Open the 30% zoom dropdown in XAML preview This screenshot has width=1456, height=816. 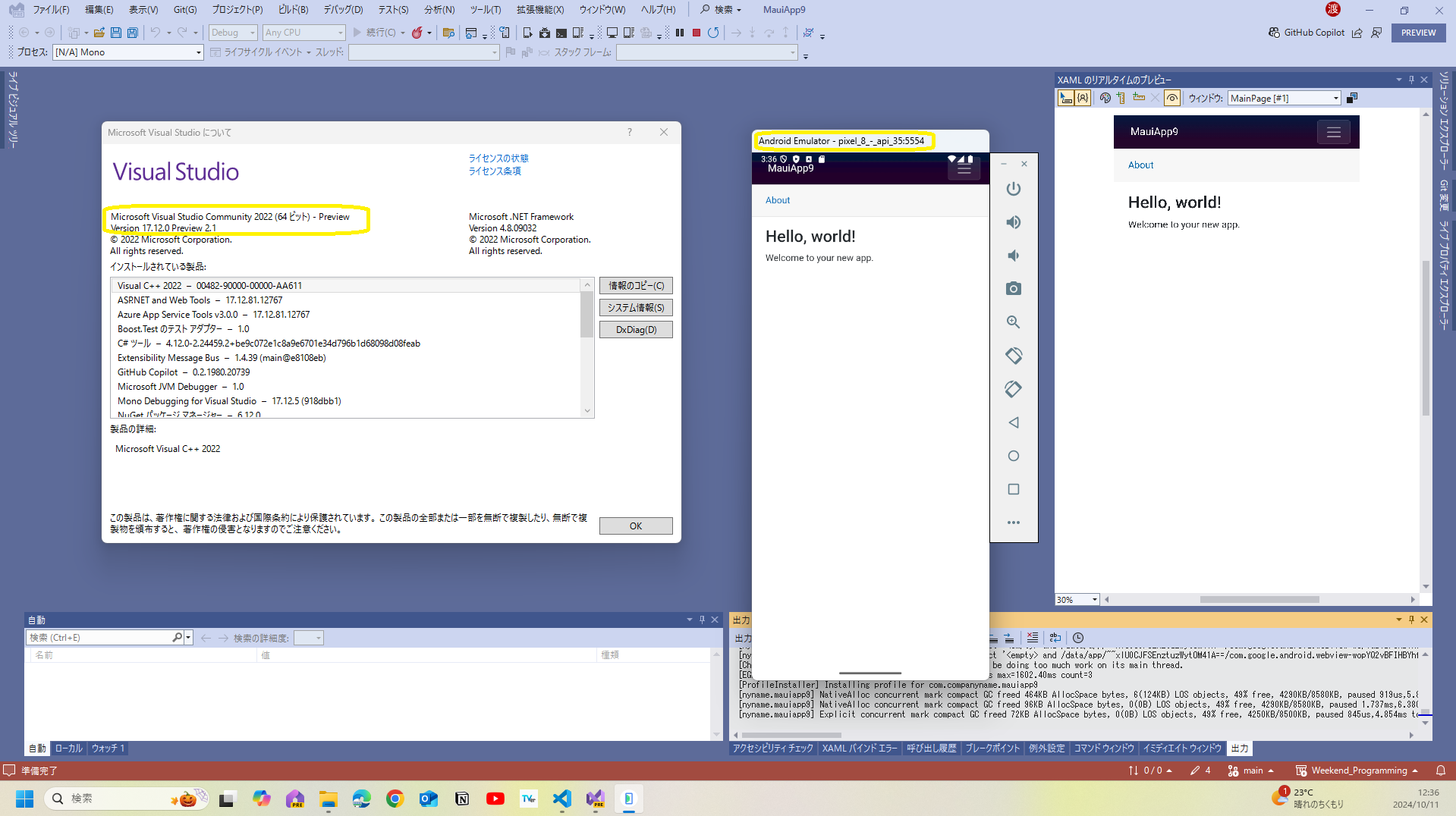pos(1077,599)
